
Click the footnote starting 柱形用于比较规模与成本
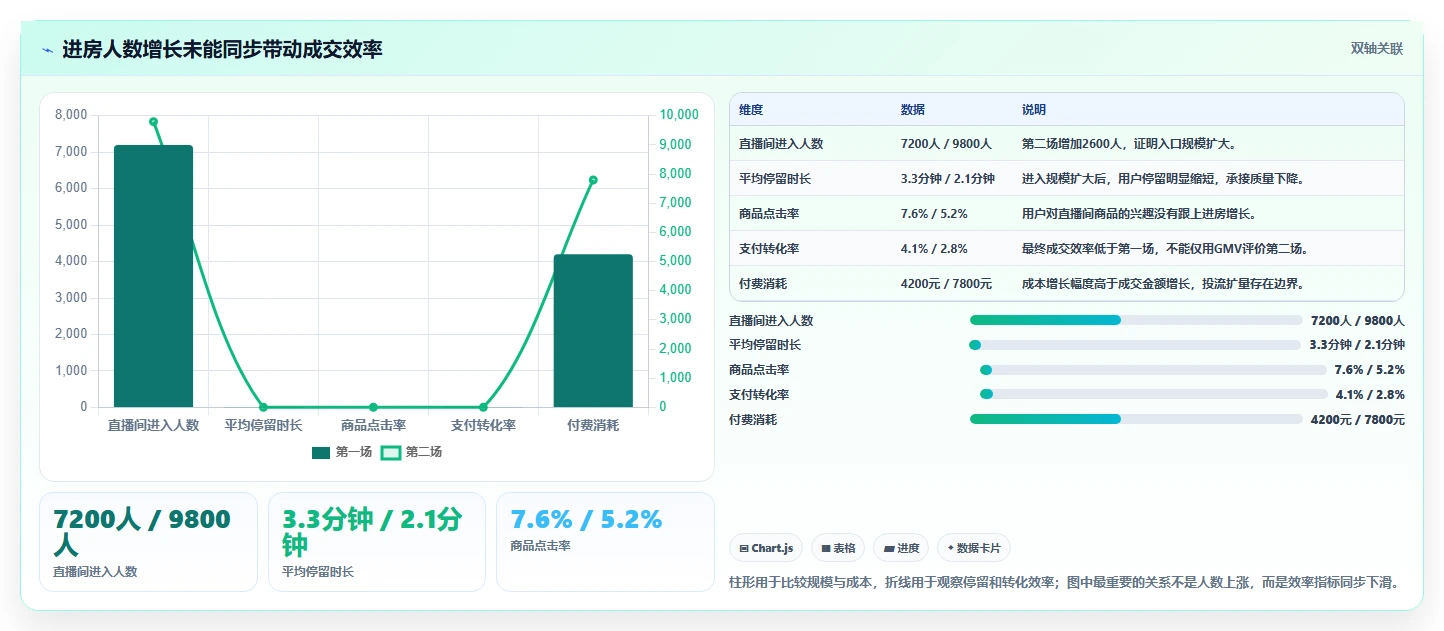(1064, 583)
